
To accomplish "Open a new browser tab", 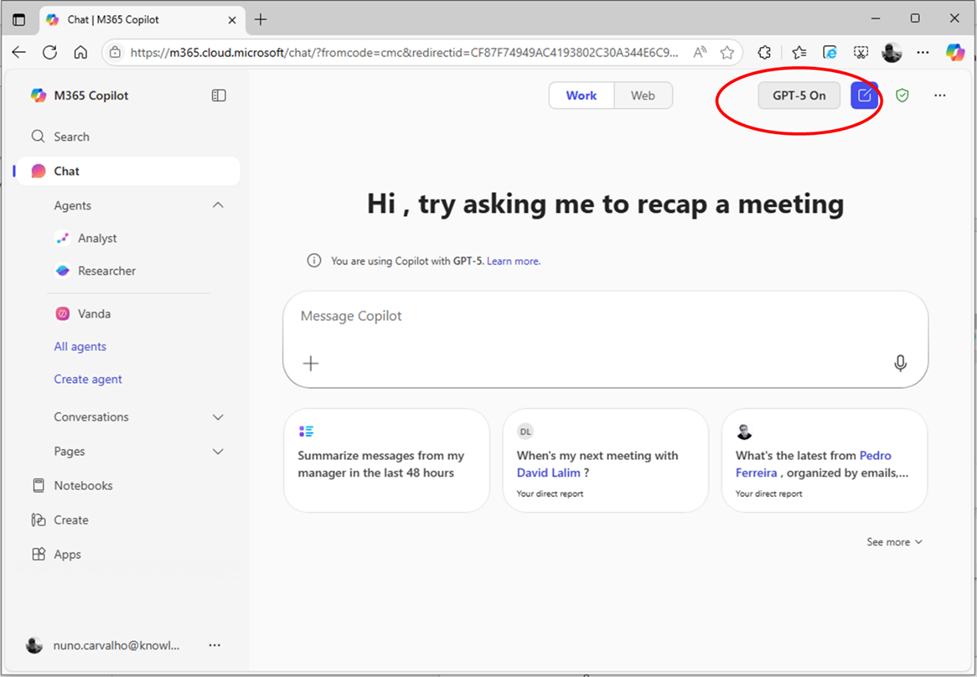I will pyautogui.click(x=260, y=19).
